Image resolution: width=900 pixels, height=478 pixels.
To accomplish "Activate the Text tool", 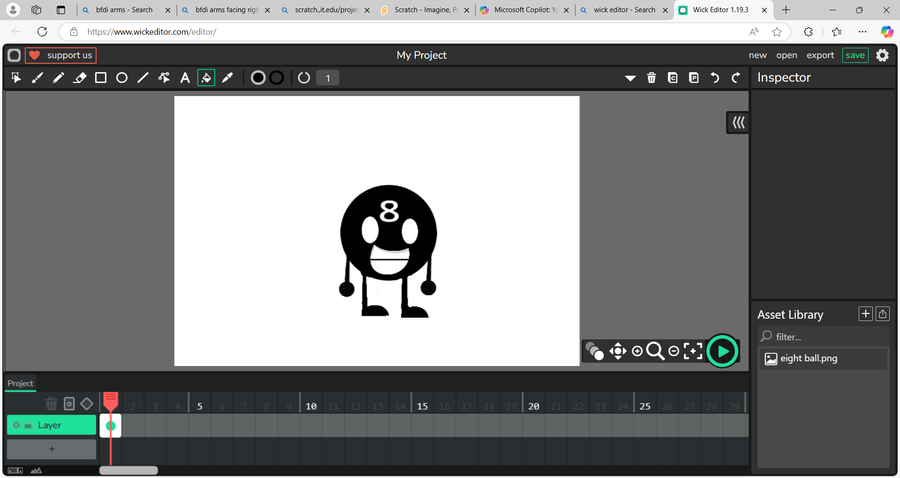I will coord(185,78).
